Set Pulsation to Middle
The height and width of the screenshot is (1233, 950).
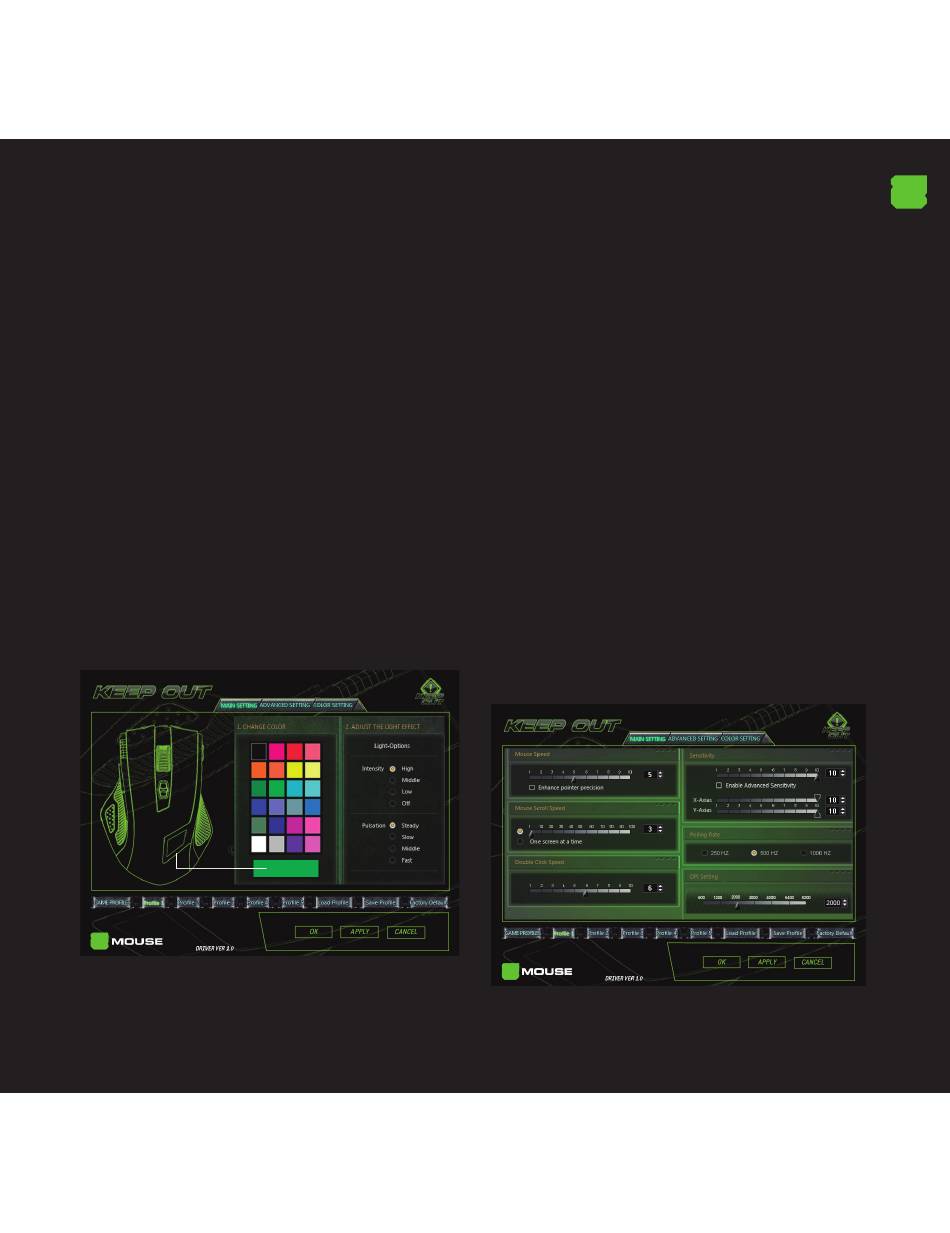coord(393,848)
